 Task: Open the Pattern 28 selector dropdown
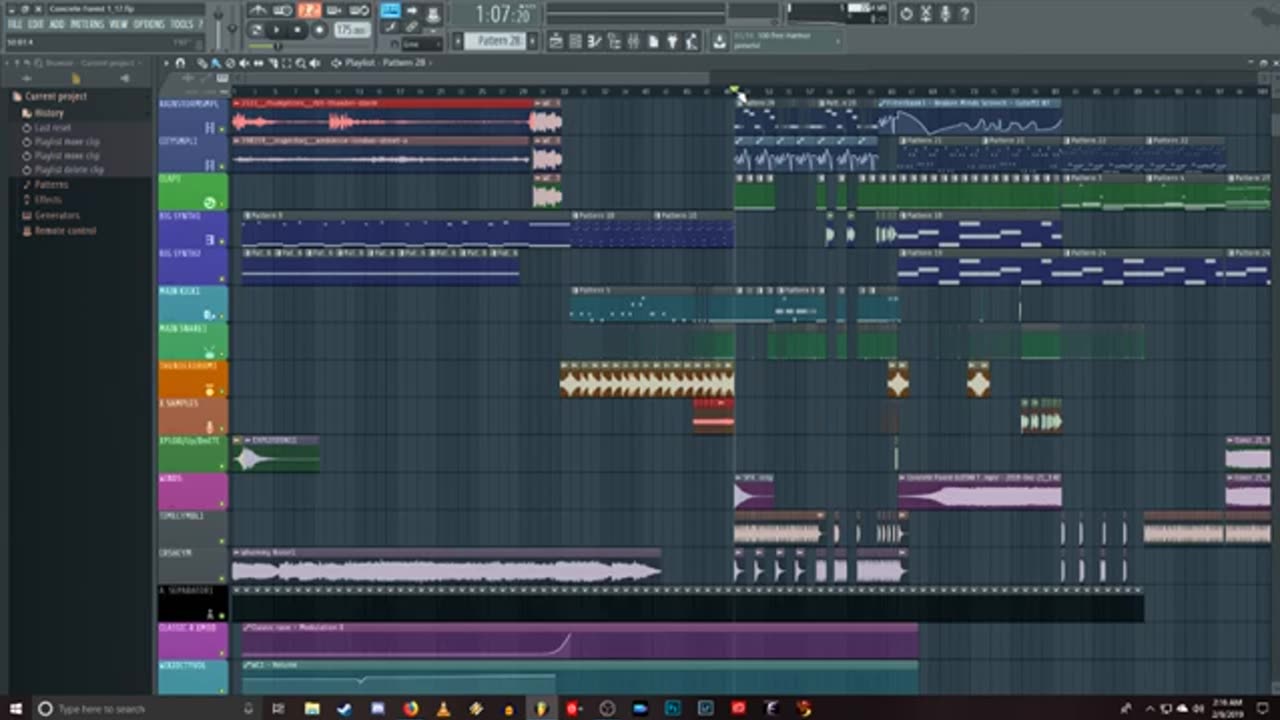tap(495, 41)
